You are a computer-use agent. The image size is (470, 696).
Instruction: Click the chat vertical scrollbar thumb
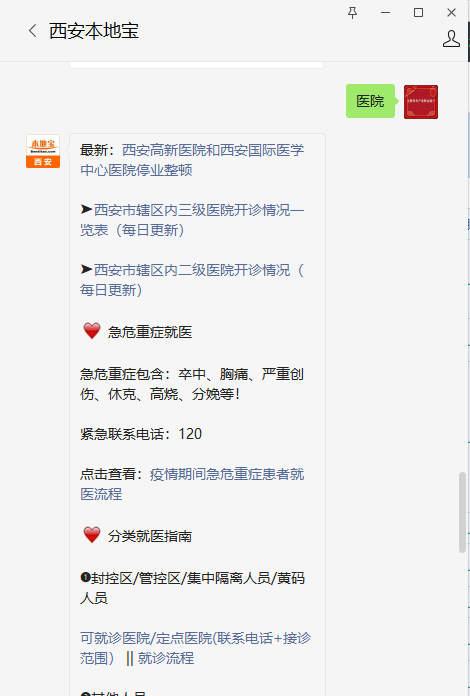pos(462,512)
